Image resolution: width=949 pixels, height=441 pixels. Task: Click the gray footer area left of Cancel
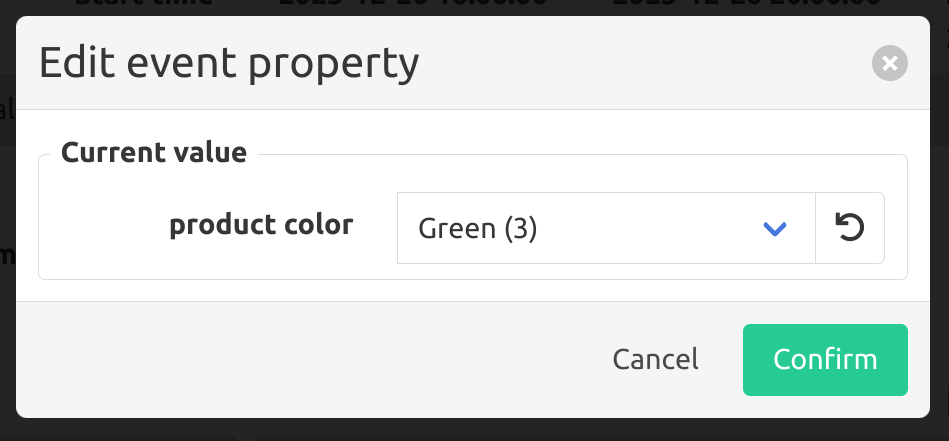tap(303, 360)
